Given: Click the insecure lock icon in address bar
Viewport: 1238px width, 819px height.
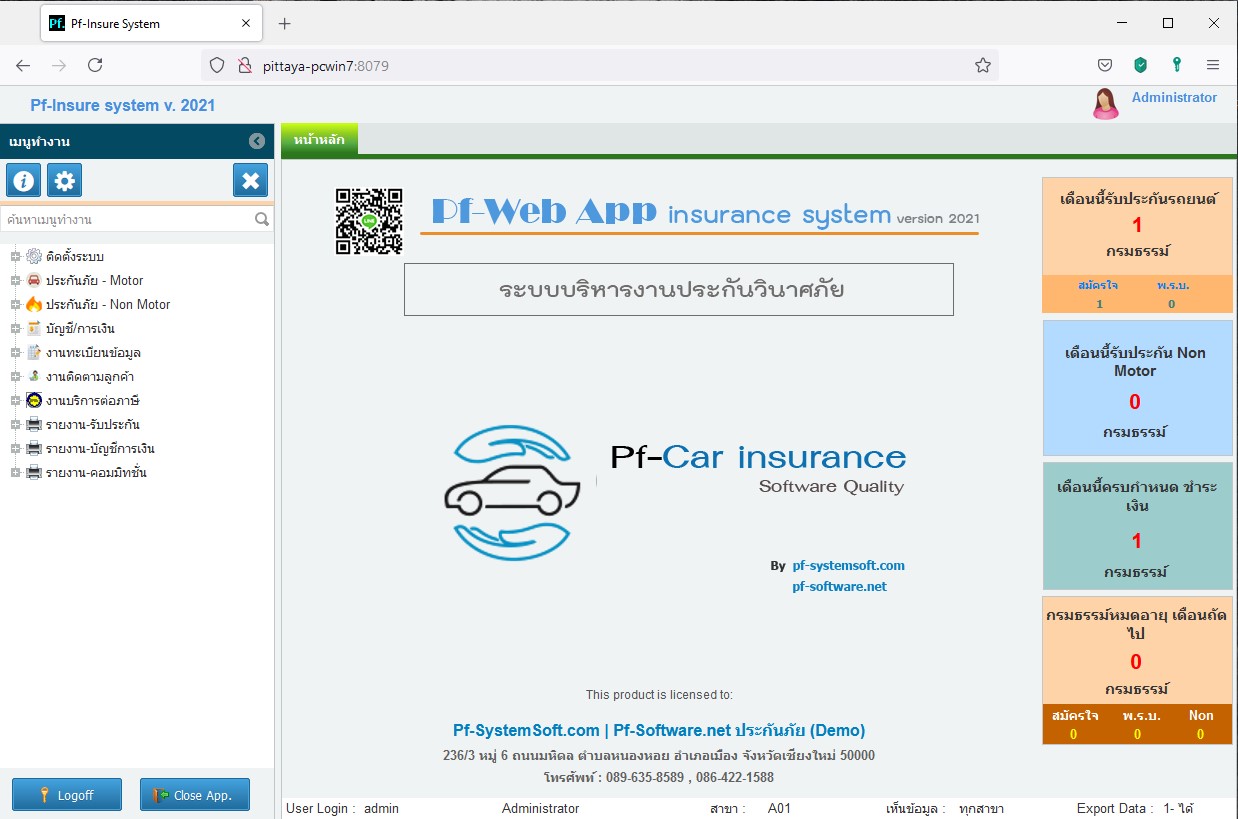Looking at the screenshot, I should coord(243,66).
